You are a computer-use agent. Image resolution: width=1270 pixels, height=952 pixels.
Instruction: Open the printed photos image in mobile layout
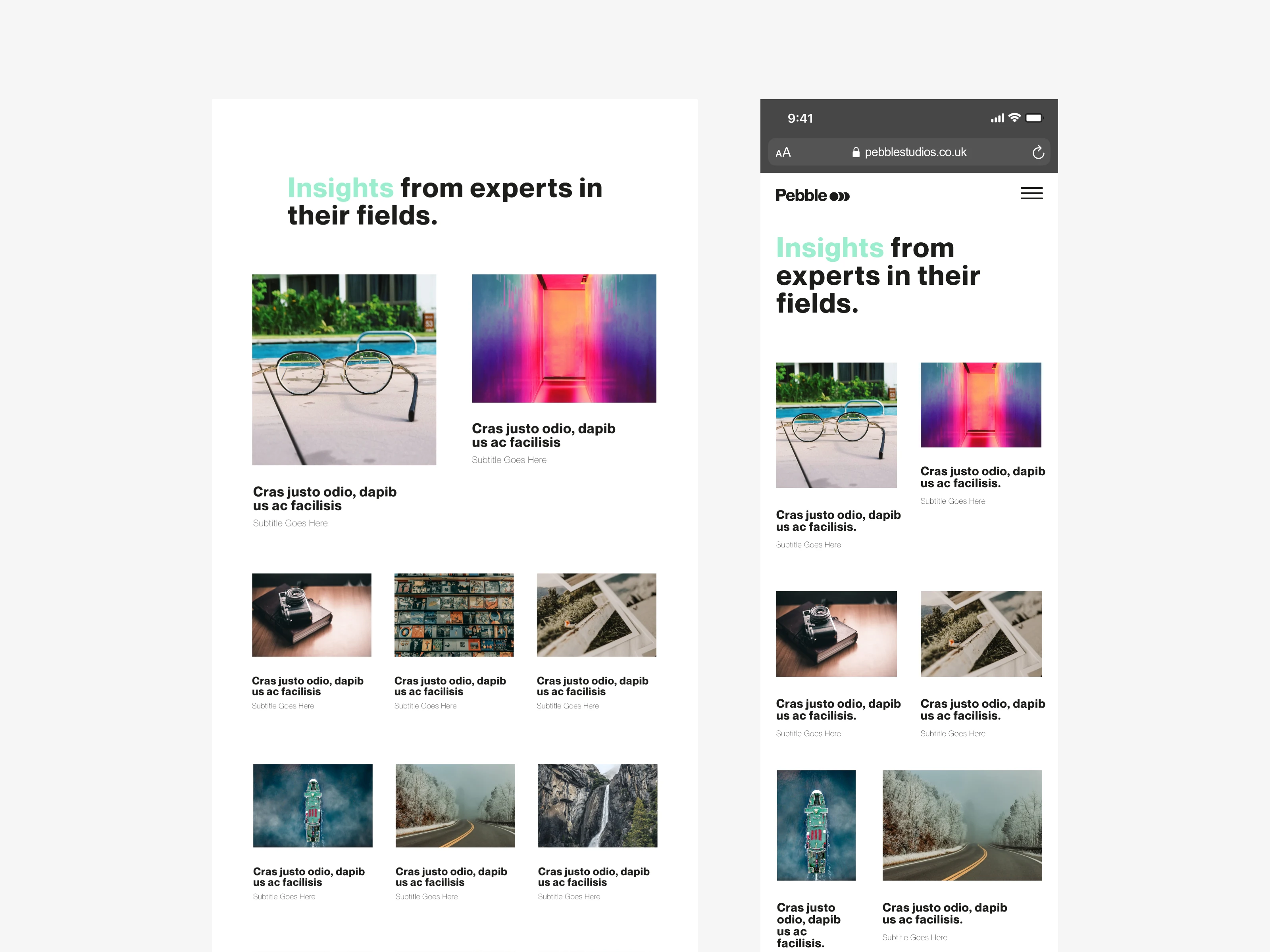(x=981, y=634)
